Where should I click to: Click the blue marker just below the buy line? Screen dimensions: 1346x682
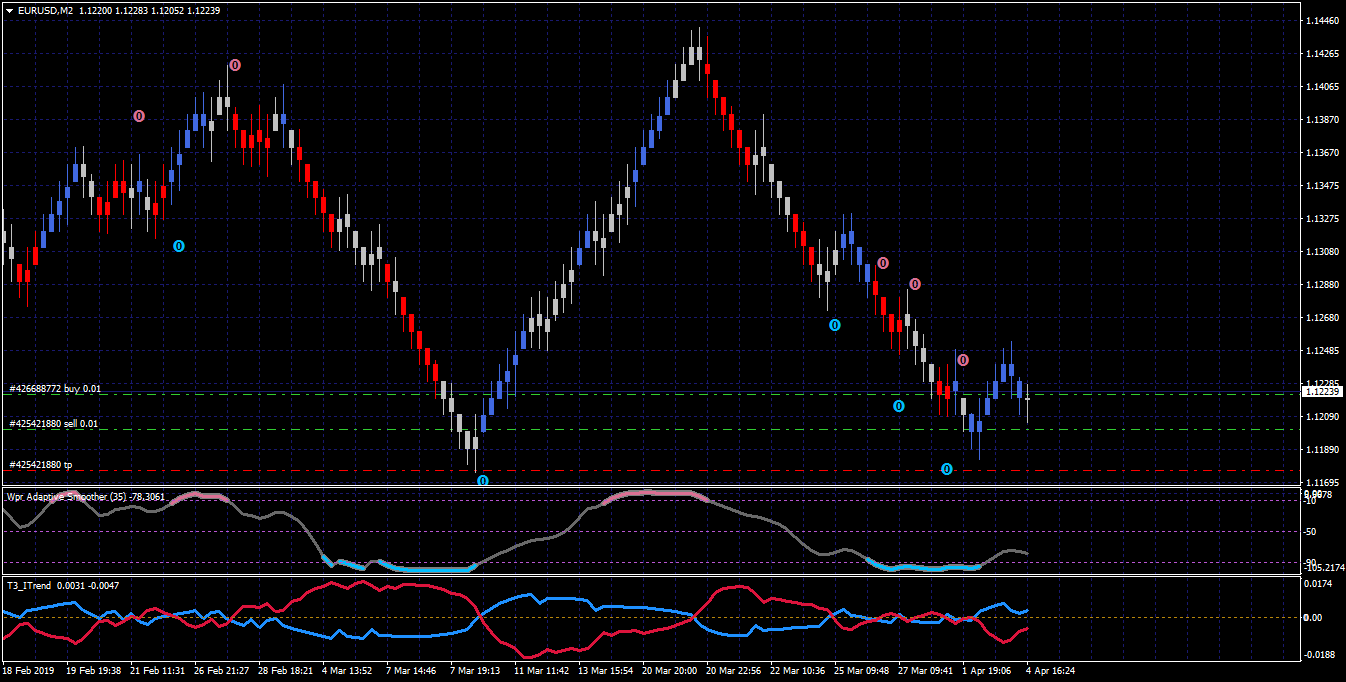coord(899,406)
